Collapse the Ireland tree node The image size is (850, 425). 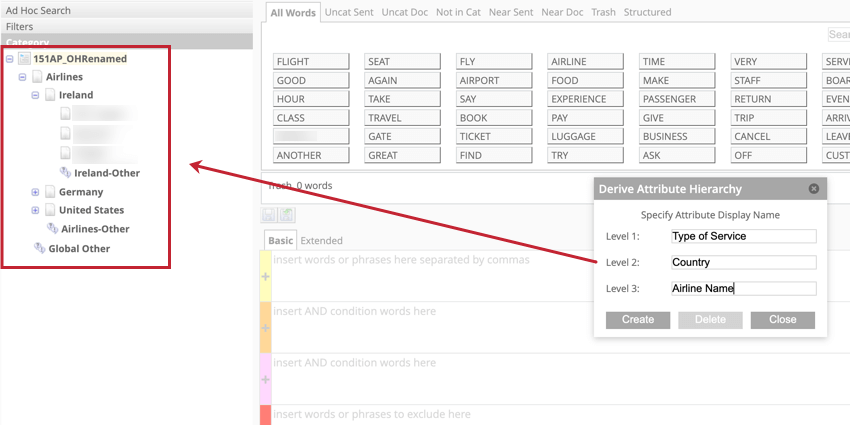[35, 95]
